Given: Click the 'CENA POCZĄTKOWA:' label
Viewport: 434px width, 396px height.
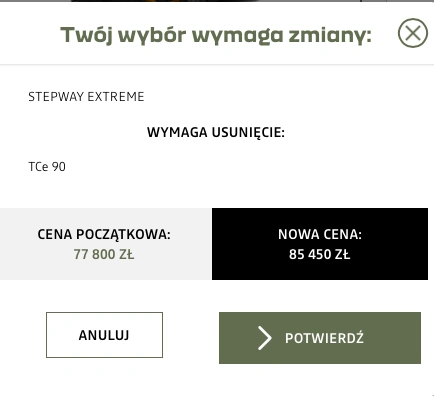Looking at the screenshot, I should 104,234.
